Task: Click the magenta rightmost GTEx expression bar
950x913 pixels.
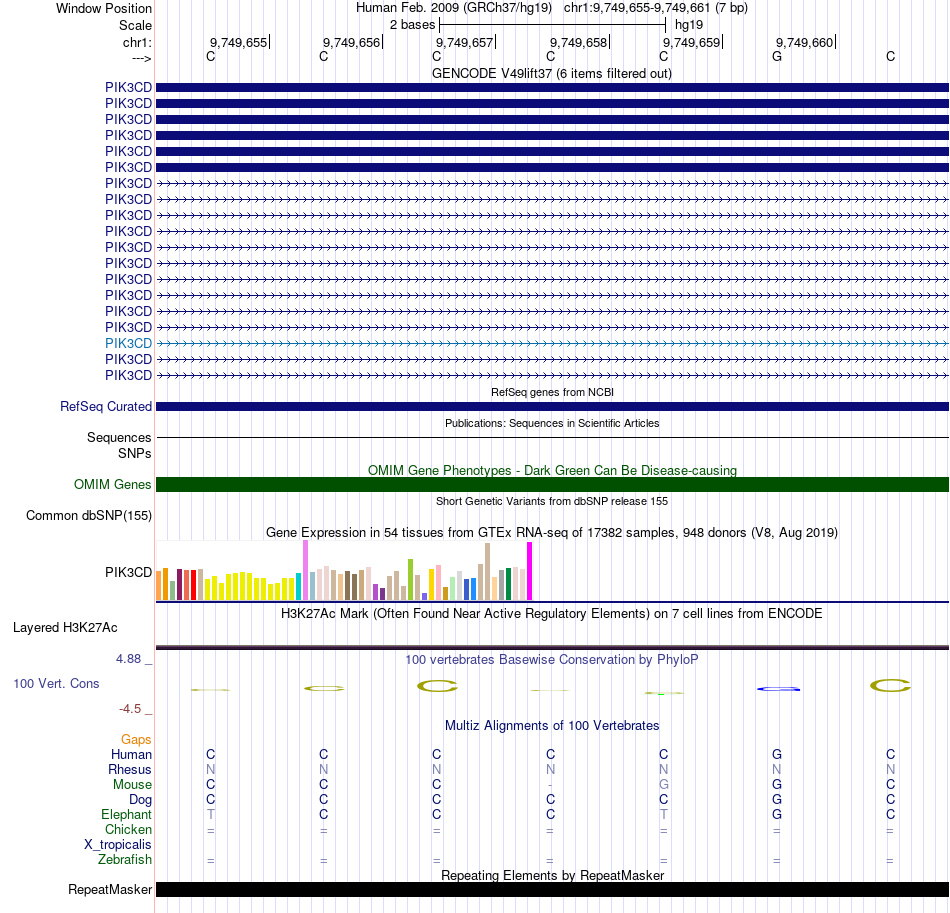Action: 530,571
